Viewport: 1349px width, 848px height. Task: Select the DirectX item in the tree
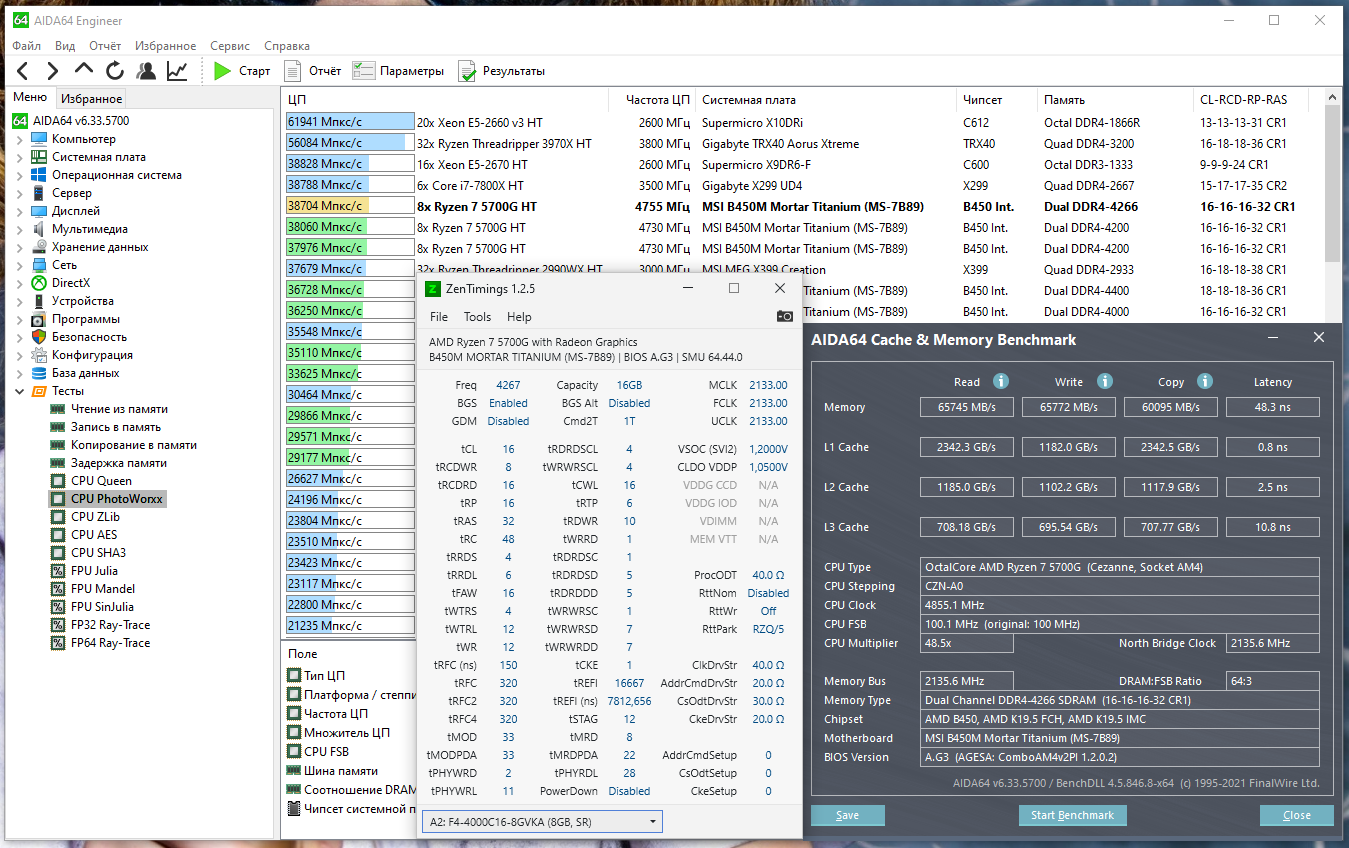click(71, 283)
